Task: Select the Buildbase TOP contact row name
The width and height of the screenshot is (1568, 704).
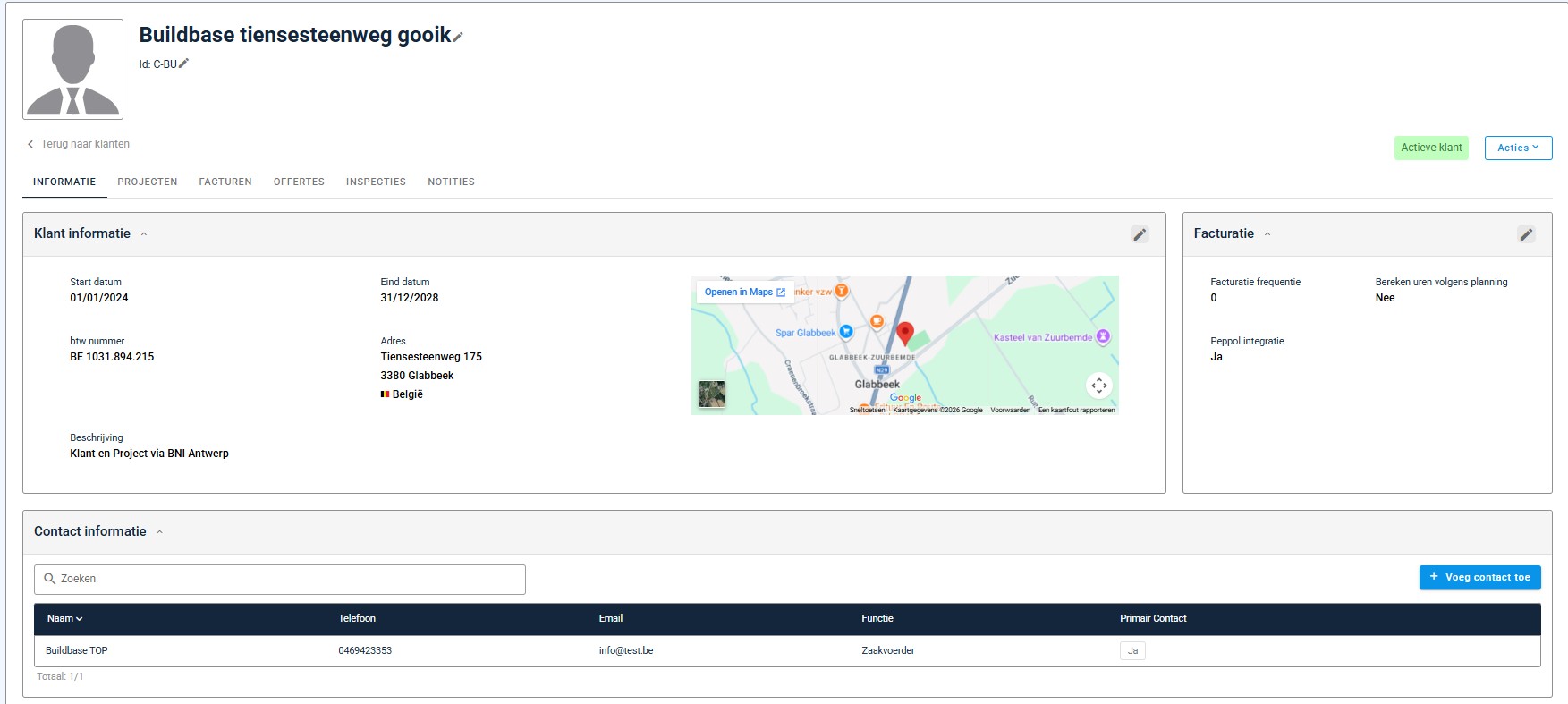Action: 77,651
